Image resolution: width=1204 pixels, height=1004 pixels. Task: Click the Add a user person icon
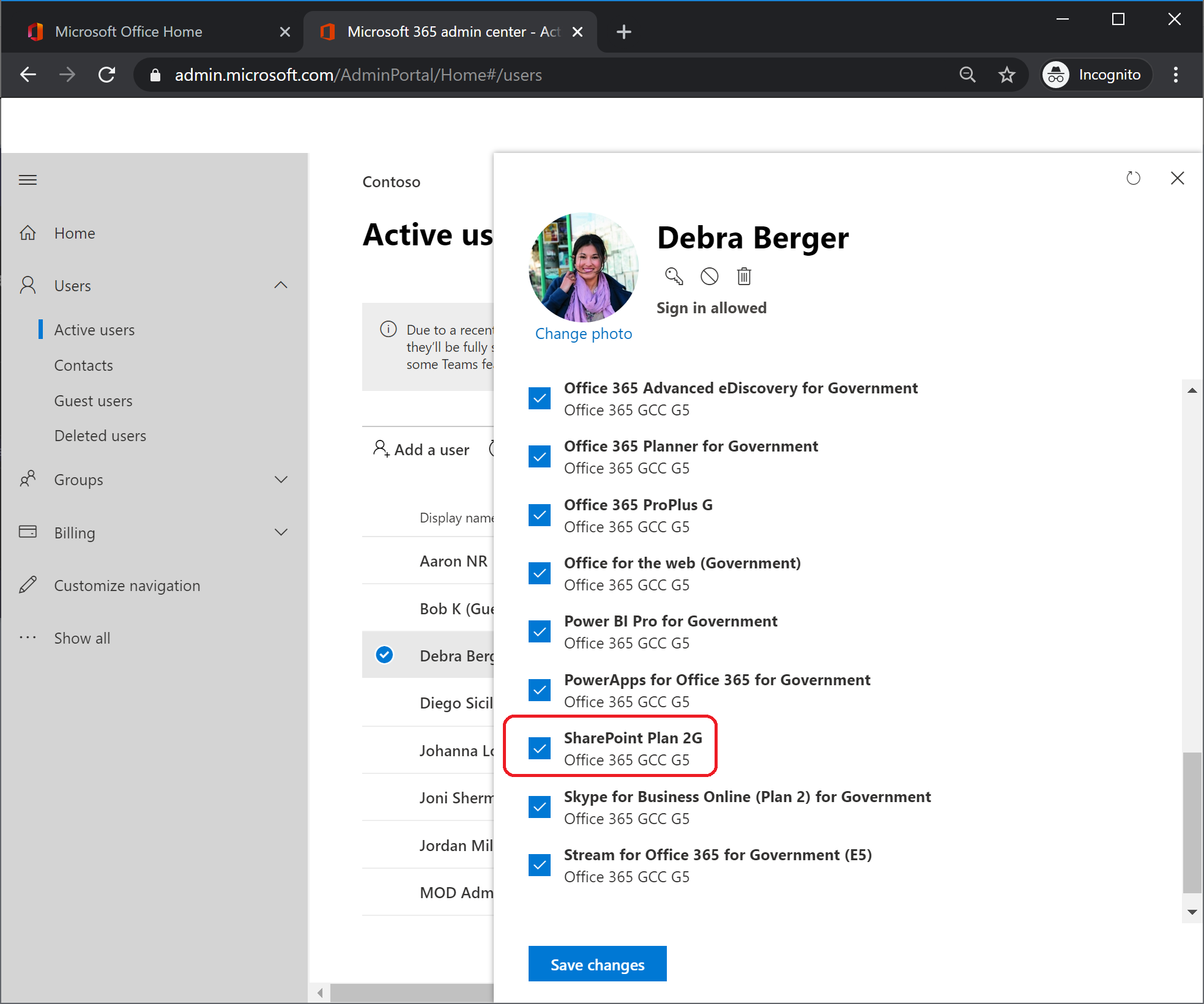(x=382, y=449)
